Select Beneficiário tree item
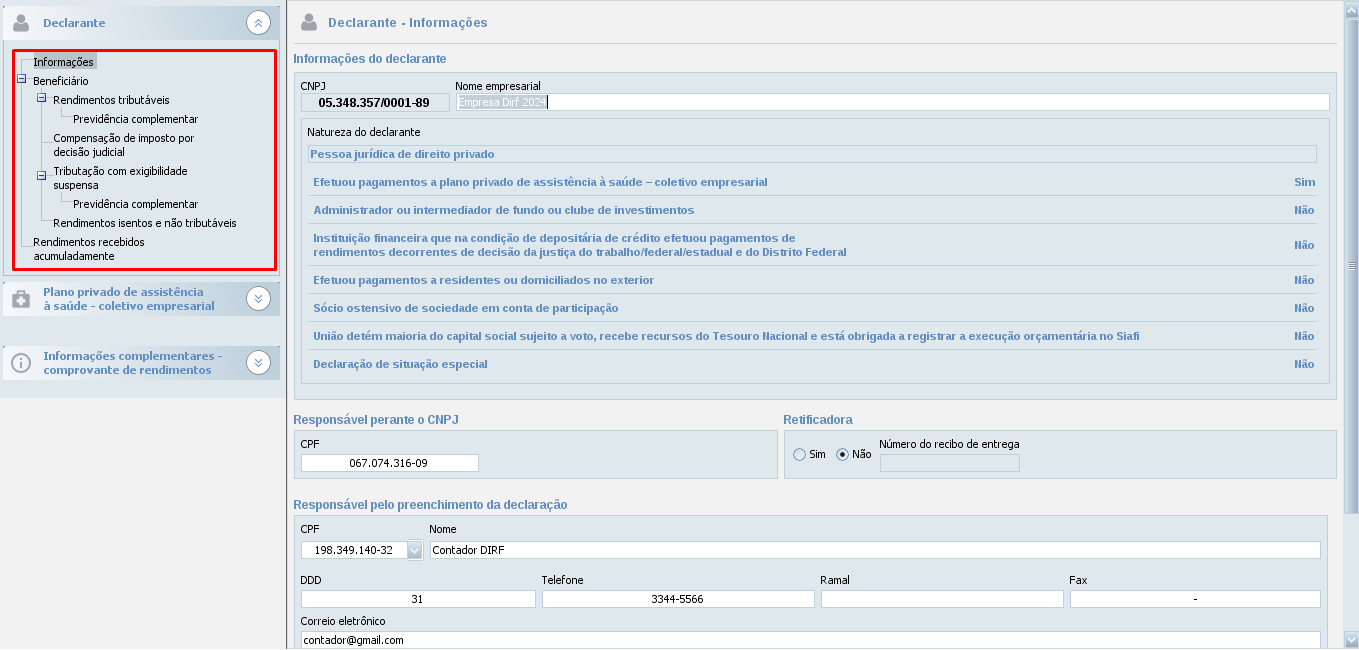Screen dimensions: 1359x650 pyautogui.click(x=61, y=80)
